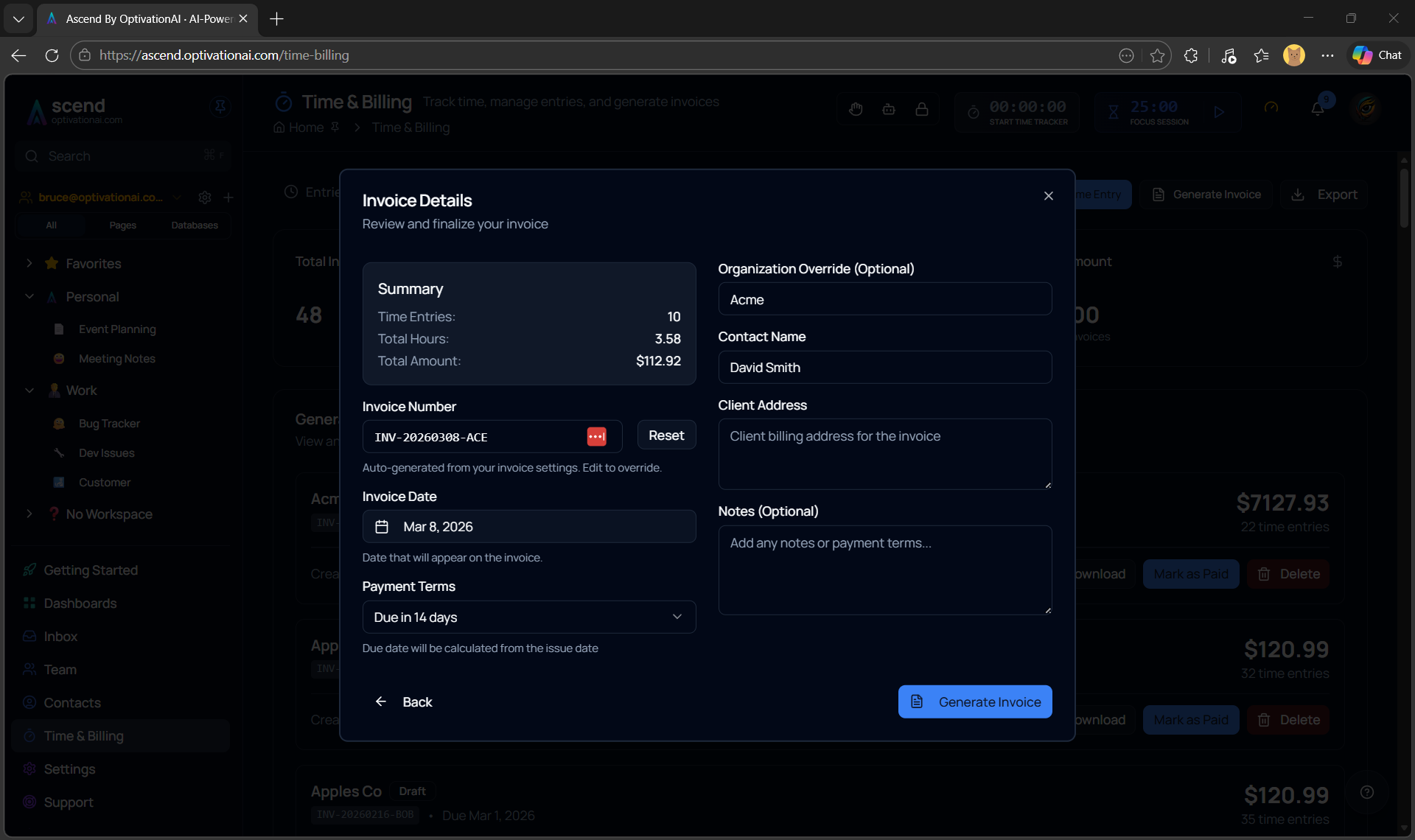The width and height of the screenshot is (1415, 840).
Task: Pin the sidebar using the pin icon
Action: pos(220,107)
